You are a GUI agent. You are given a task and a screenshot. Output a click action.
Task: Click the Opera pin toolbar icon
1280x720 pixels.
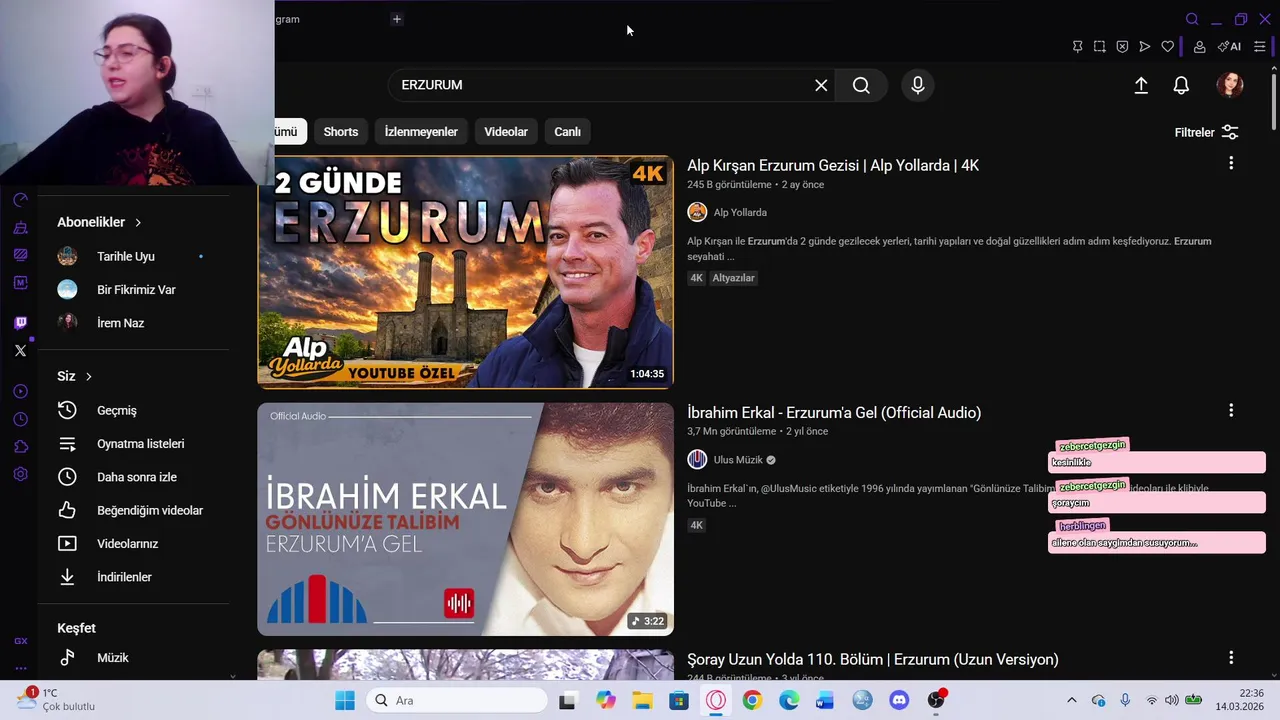click(1077, 46)
